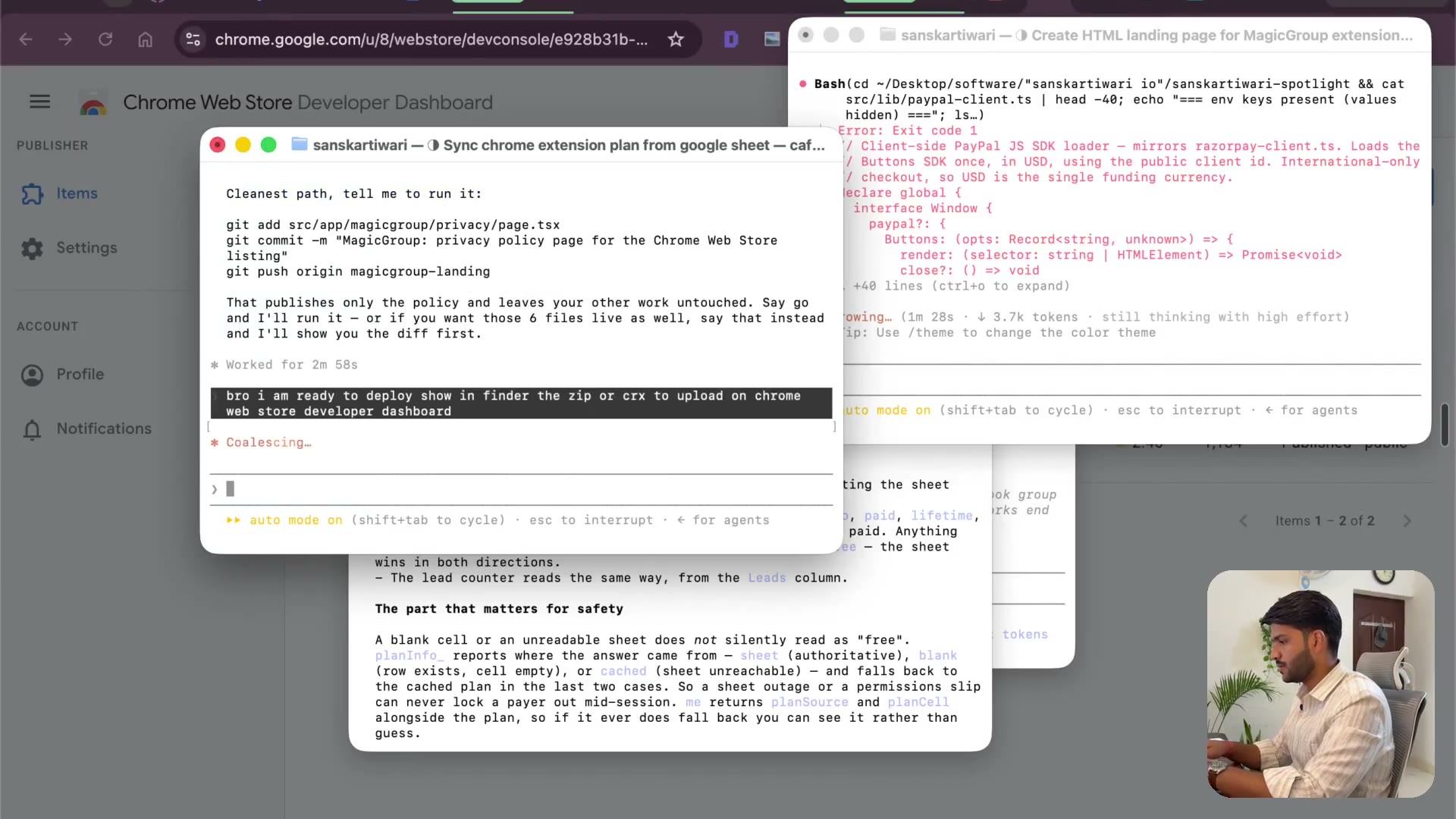The image size is (1456, 819).
Task: Click the Chrome Web Store logo
Action: pos(93,103)
